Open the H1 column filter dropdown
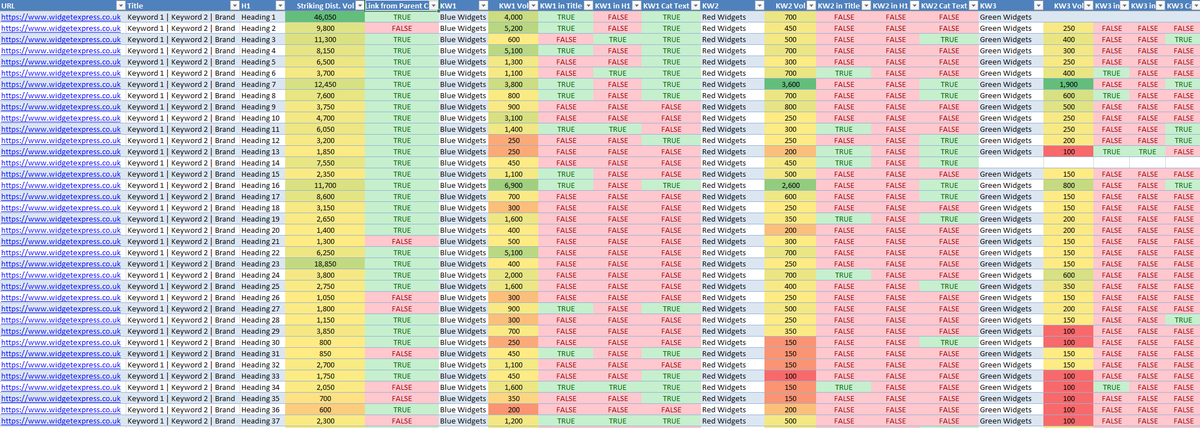Image resolution: width=1200 pixels, height=428 pixels. [278, 6]
